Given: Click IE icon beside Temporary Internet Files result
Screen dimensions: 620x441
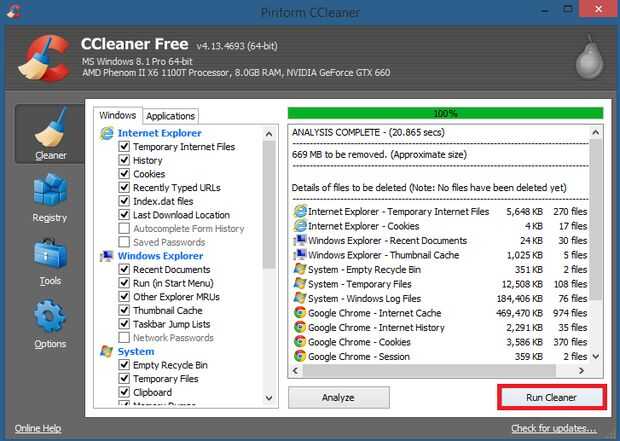Looking at the screenshot, I should pyautogui.click(x=301, y=212).
